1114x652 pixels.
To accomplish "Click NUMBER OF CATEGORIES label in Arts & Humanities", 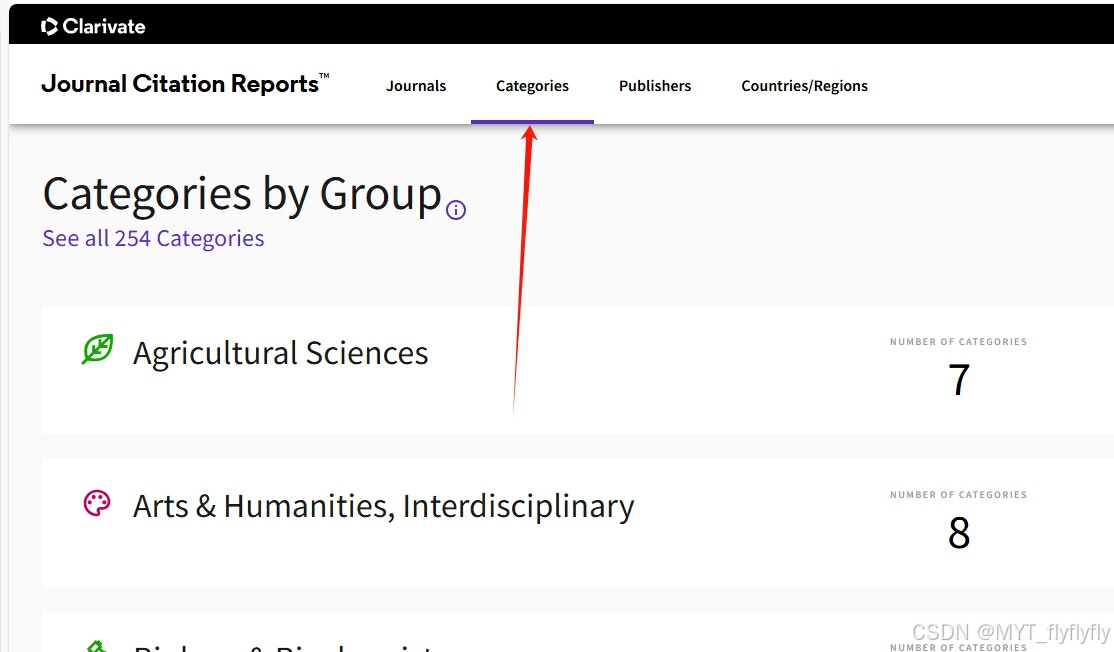I will coord(958,495).
